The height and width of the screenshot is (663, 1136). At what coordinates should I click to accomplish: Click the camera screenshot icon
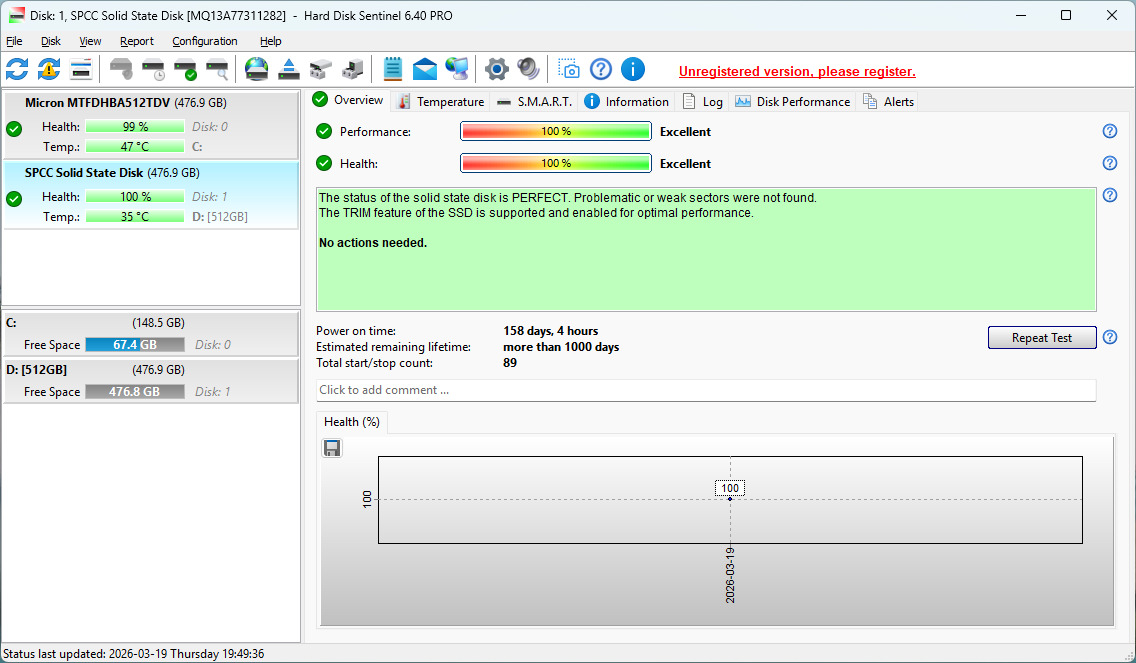[x=569, y=70]
